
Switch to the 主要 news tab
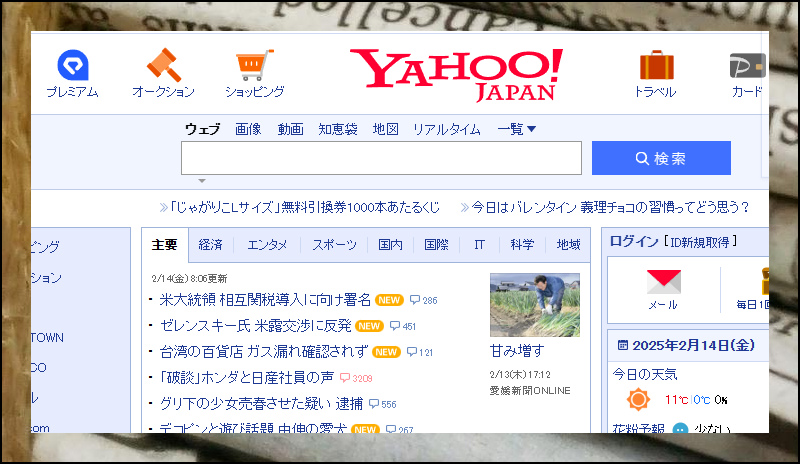(164, 245)
